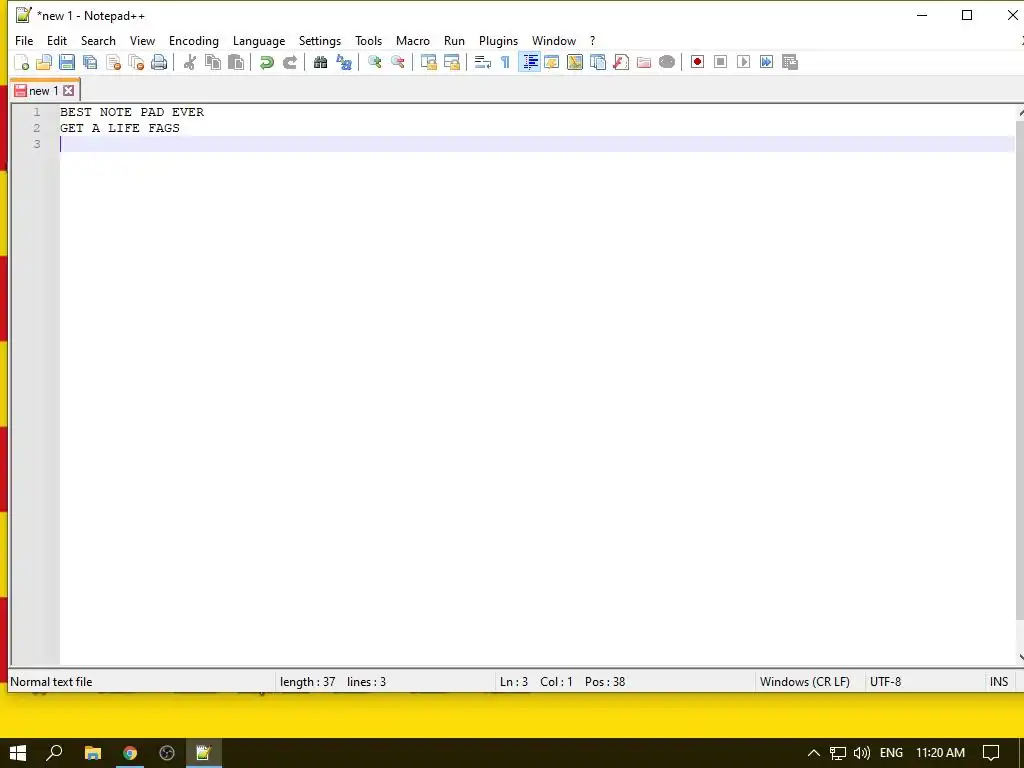Image resolution: width=1024 pixels, height=768 pixels.
Task: Open Find with the binoculars icon
Action: (320, 62)
